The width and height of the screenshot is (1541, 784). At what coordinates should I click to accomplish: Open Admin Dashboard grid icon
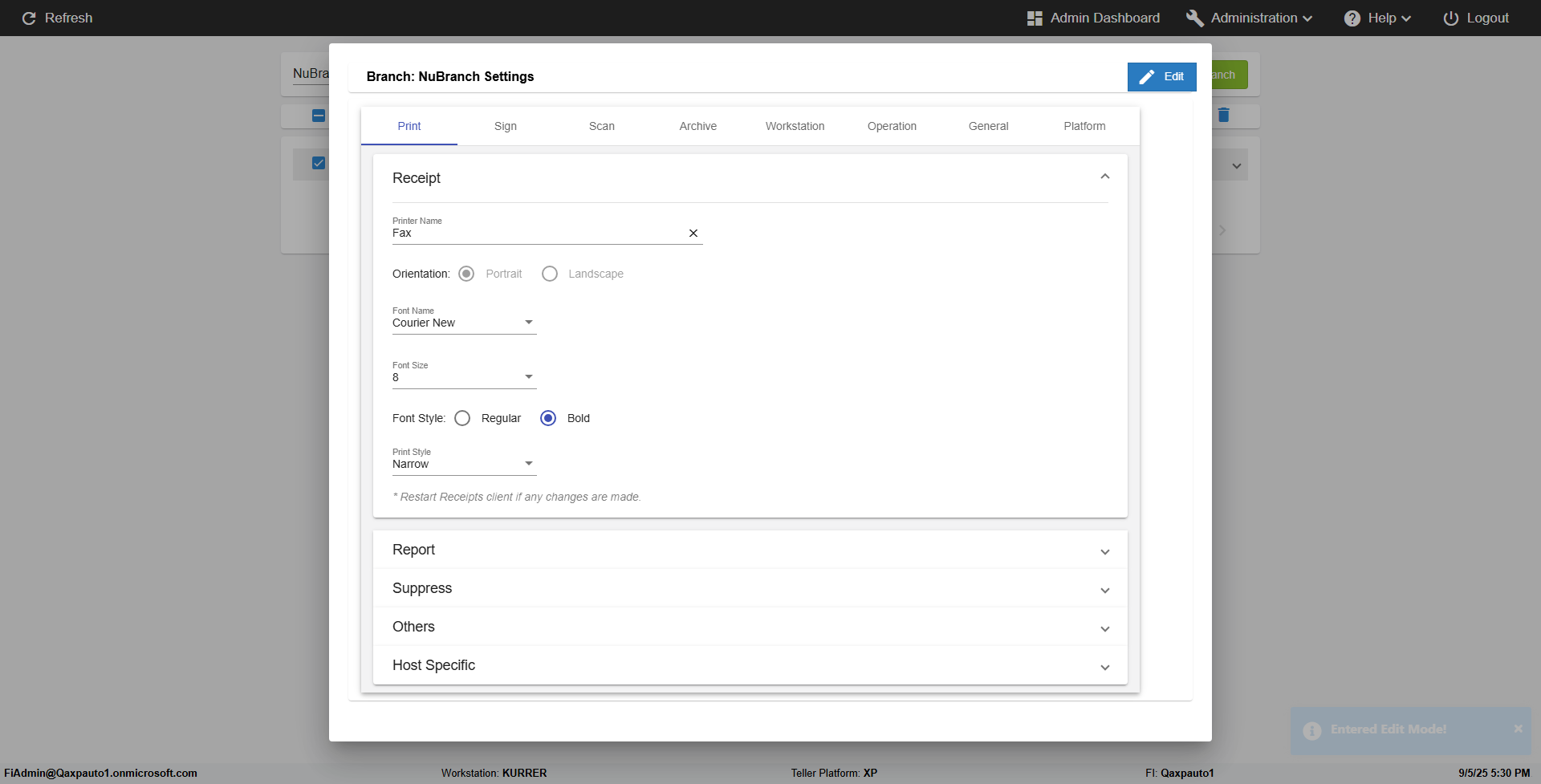click(1035, 18)
